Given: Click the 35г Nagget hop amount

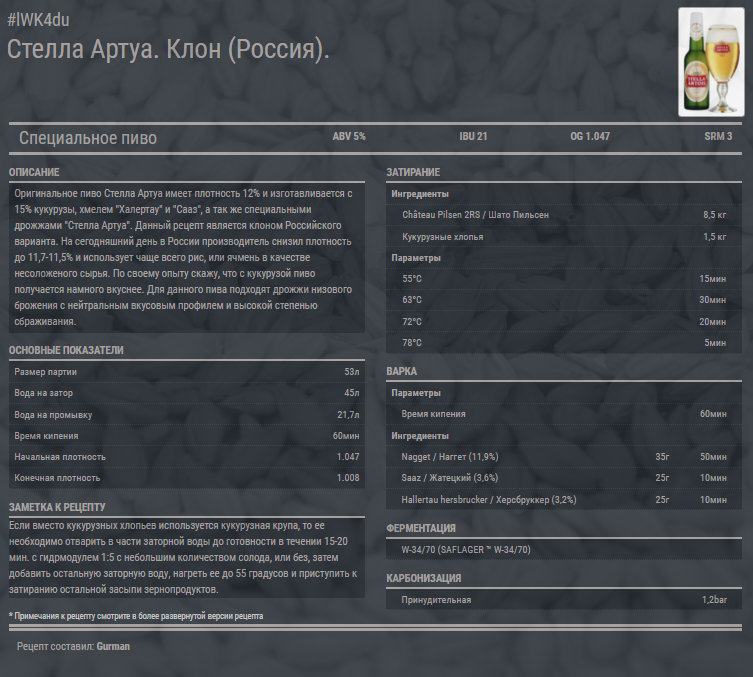Looking at the screenshot, I should [662, 457].
